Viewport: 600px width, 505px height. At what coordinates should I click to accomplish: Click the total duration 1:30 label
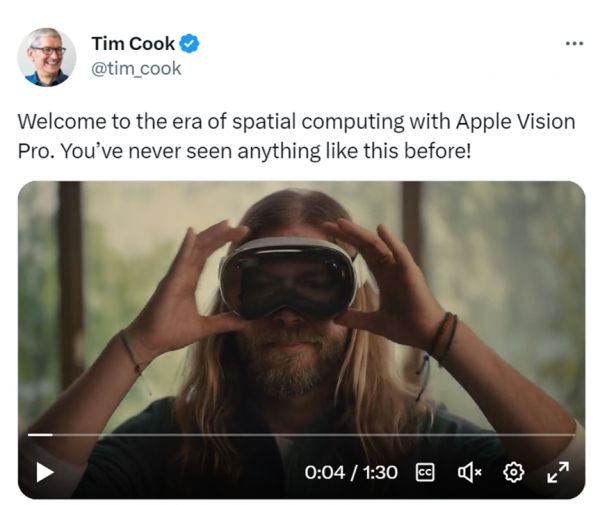click(378, 471)
